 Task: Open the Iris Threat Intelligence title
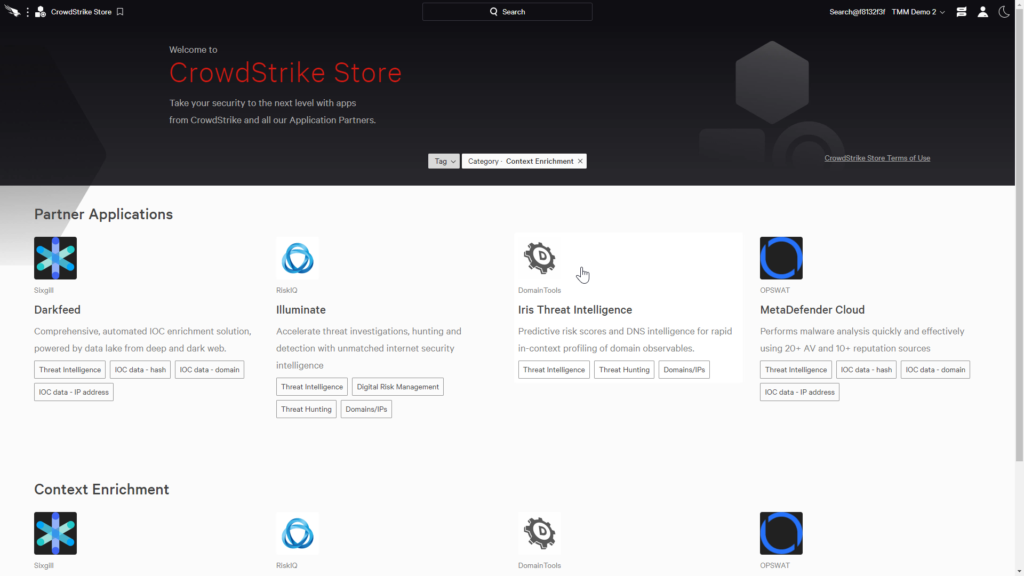(x=575, y=310)
